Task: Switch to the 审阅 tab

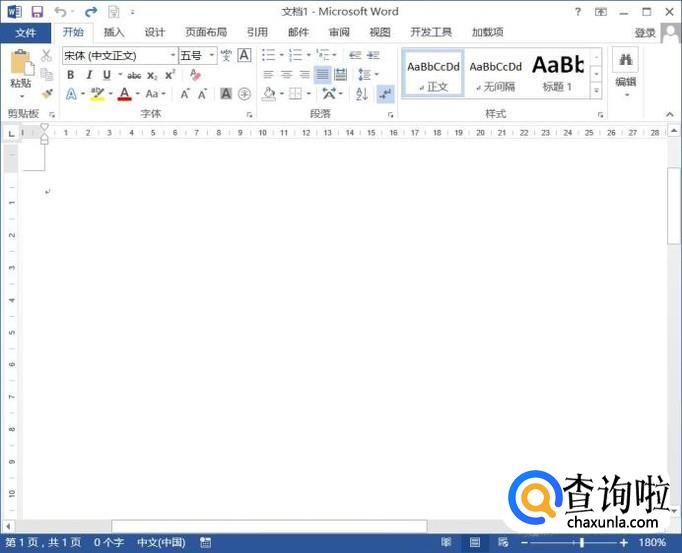Action: click(339, 32)
